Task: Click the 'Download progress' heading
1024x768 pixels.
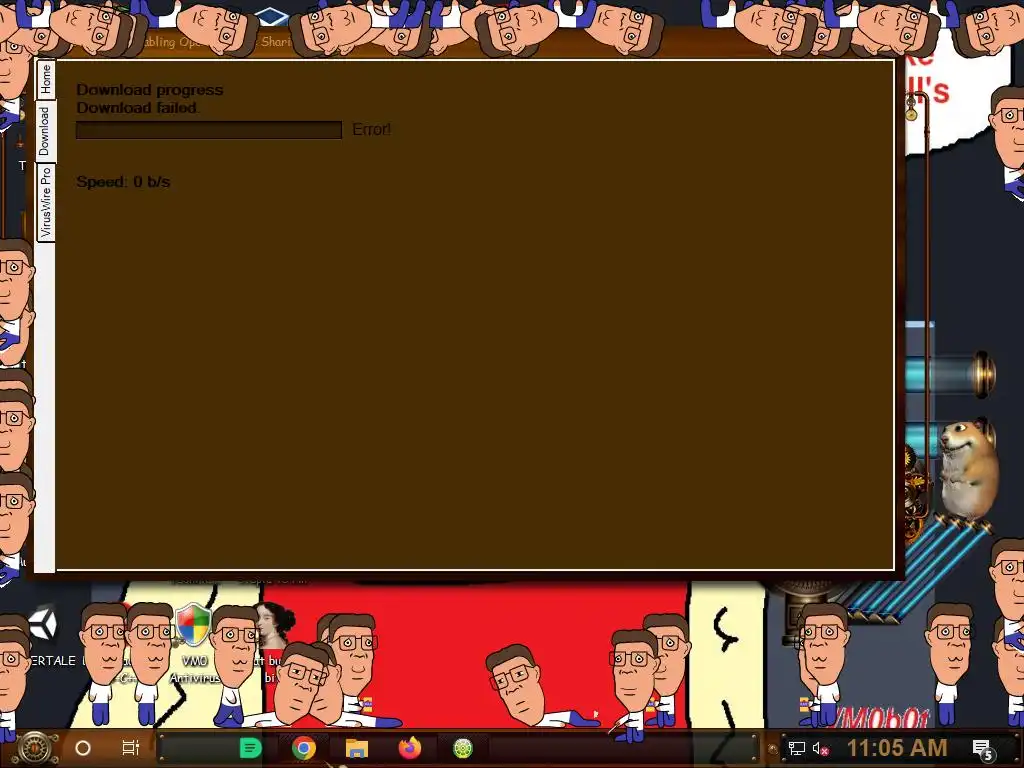Action: pos(150,90)
